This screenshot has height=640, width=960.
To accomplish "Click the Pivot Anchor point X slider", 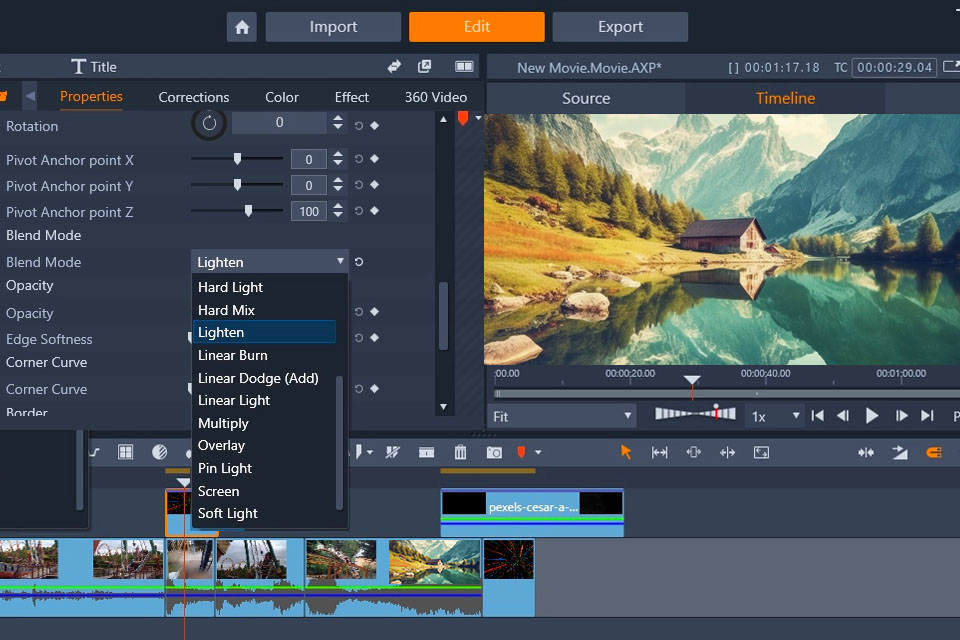I will 237,159.
